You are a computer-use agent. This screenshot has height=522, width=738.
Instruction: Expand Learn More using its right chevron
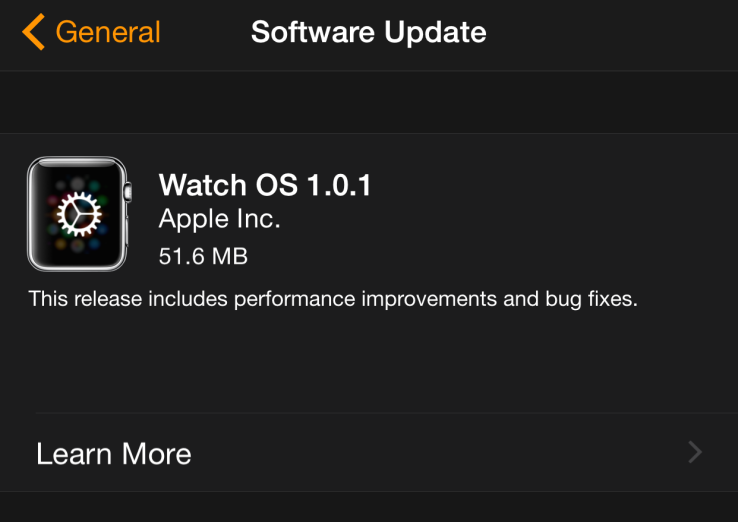coord(696,453)
